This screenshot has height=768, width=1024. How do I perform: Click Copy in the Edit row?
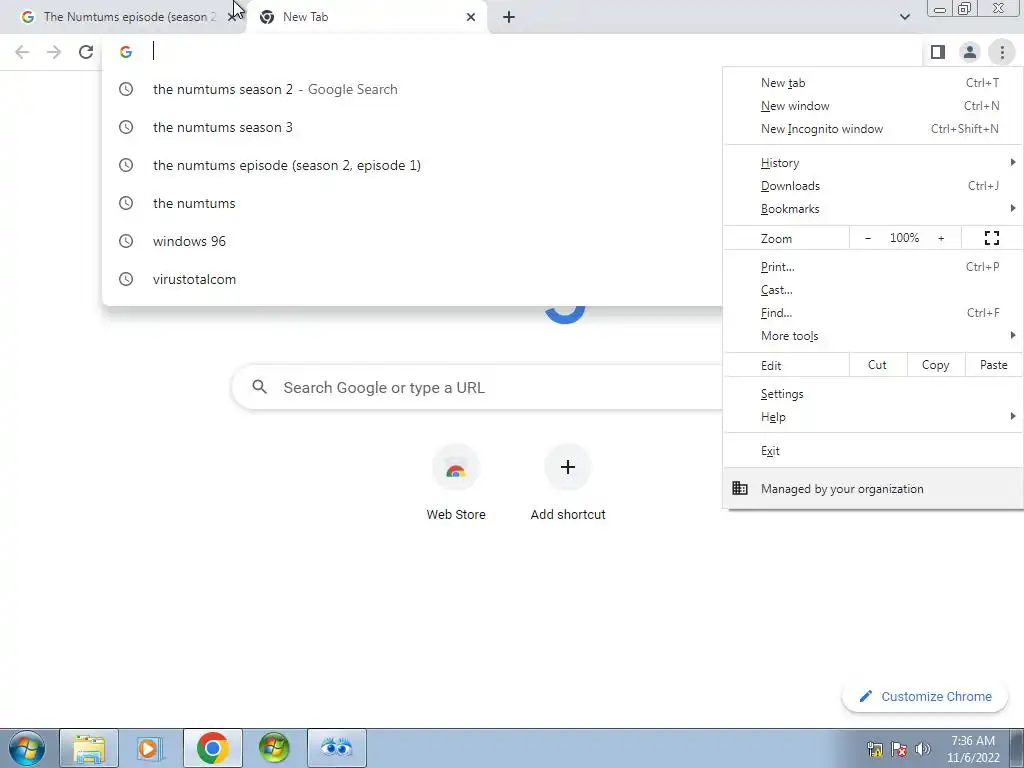tap(935, 365)
